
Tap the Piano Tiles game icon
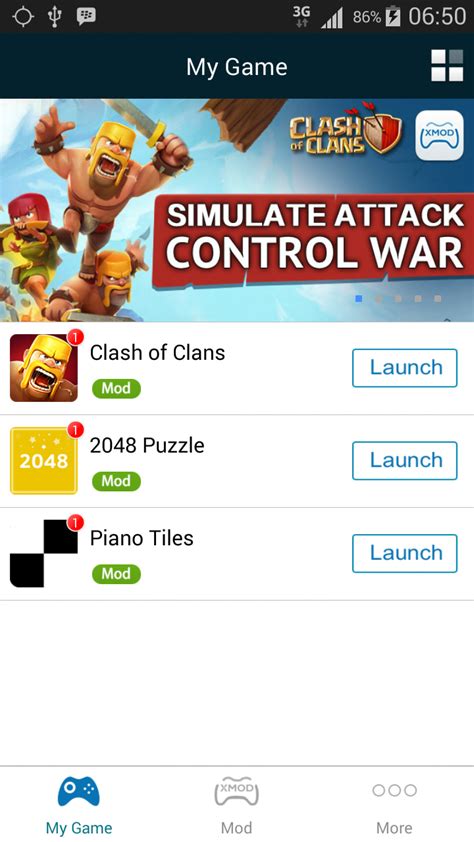tap(43, 553)
